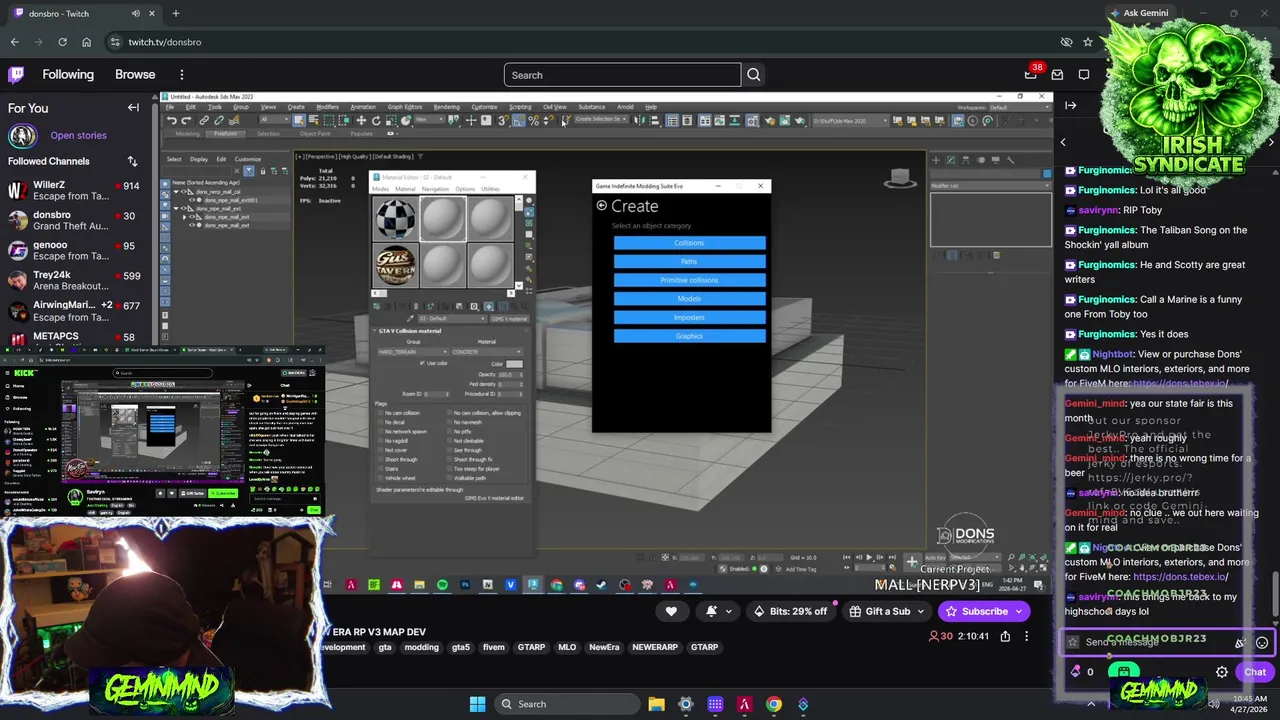The height and width of the screenshot is (720, 1280).
Task: Check the See through flag
Action: [x=449, y=450]
